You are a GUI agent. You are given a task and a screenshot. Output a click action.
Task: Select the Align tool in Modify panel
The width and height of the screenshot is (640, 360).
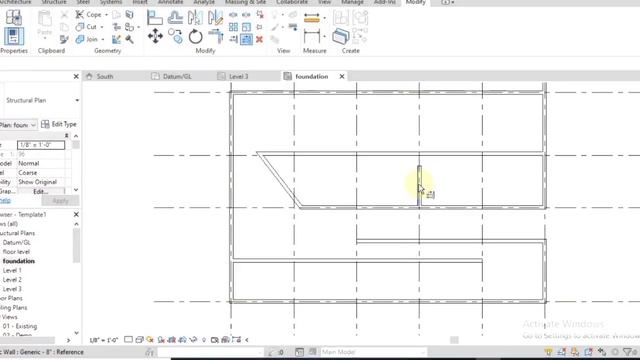pos(155,18)
